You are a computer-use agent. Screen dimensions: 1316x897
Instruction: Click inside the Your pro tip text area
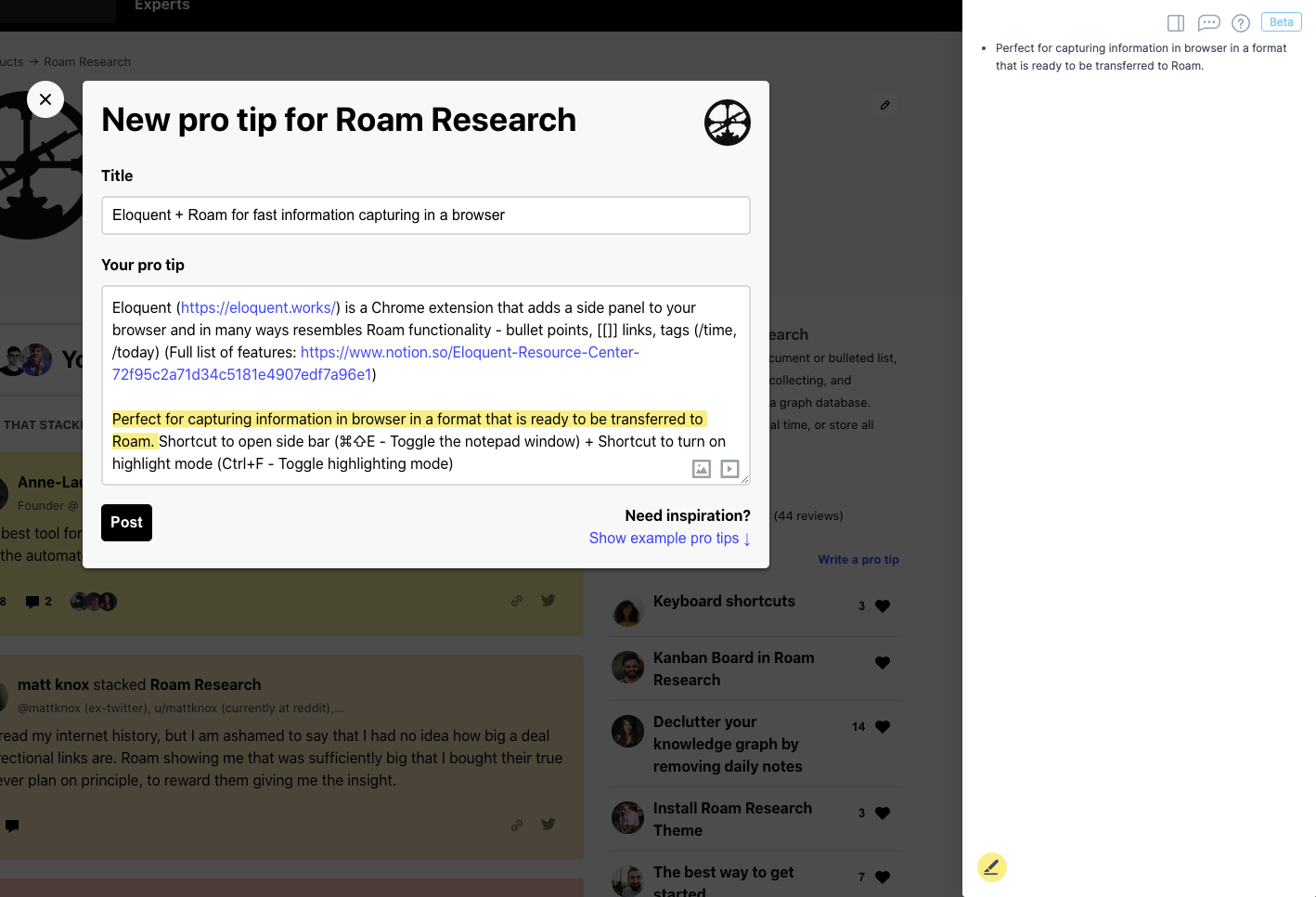[x=426, y=385]
